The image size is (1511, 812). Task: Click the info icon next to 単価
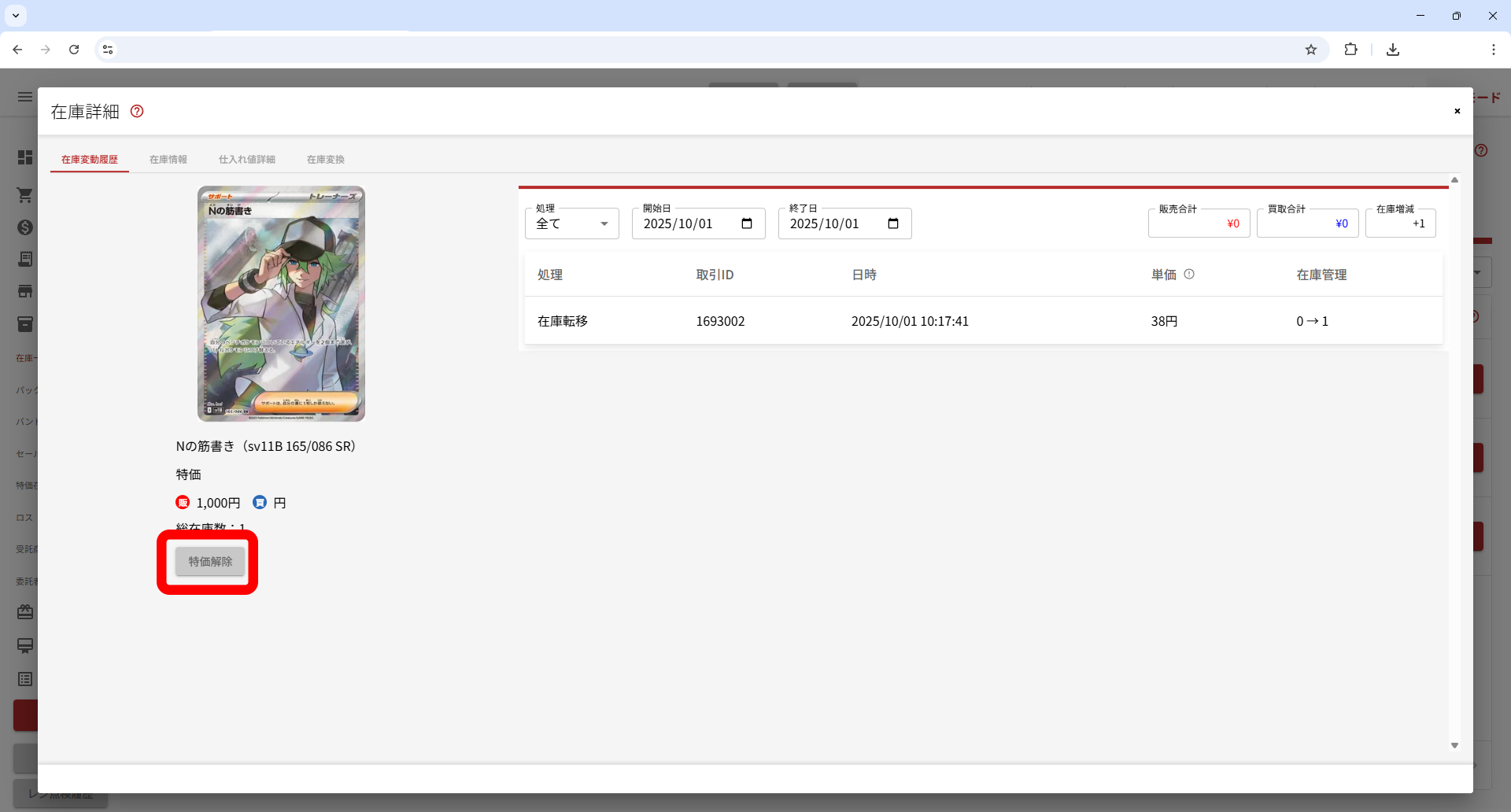pyautogui.click(x=1189, y=274)
